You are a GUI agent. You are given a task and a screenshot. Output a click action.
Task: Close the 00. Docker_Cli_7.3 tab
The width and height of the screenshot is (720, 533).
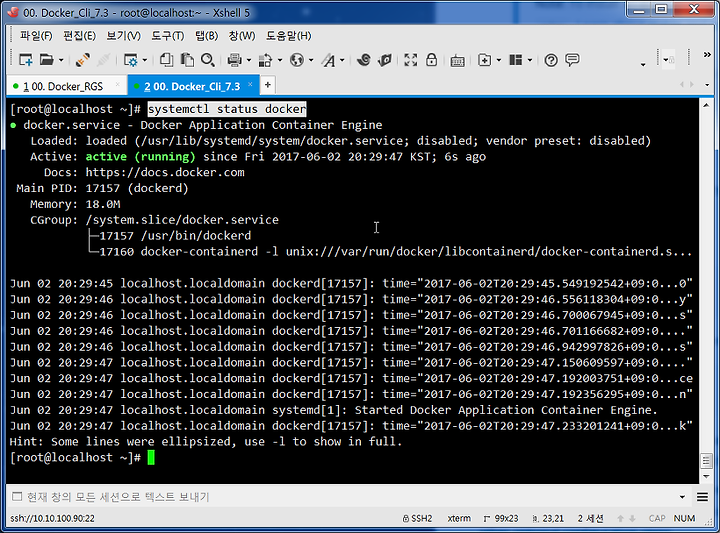point(250,84)
